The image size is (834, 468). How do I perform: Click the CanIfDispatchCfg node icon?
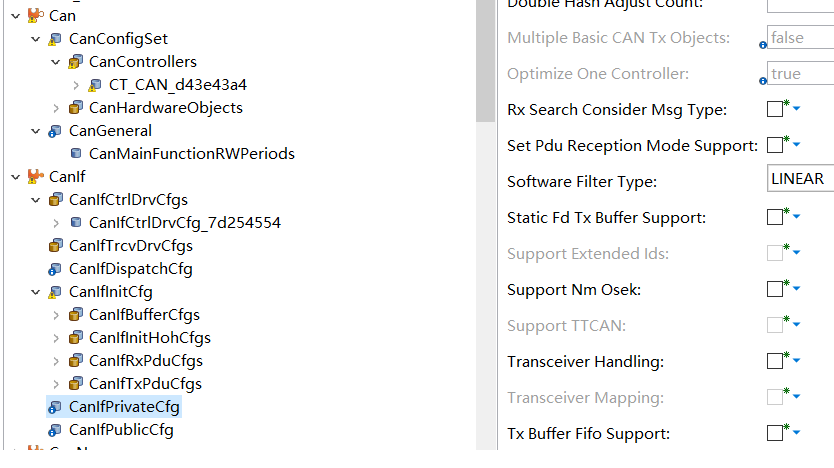(55, 269)
